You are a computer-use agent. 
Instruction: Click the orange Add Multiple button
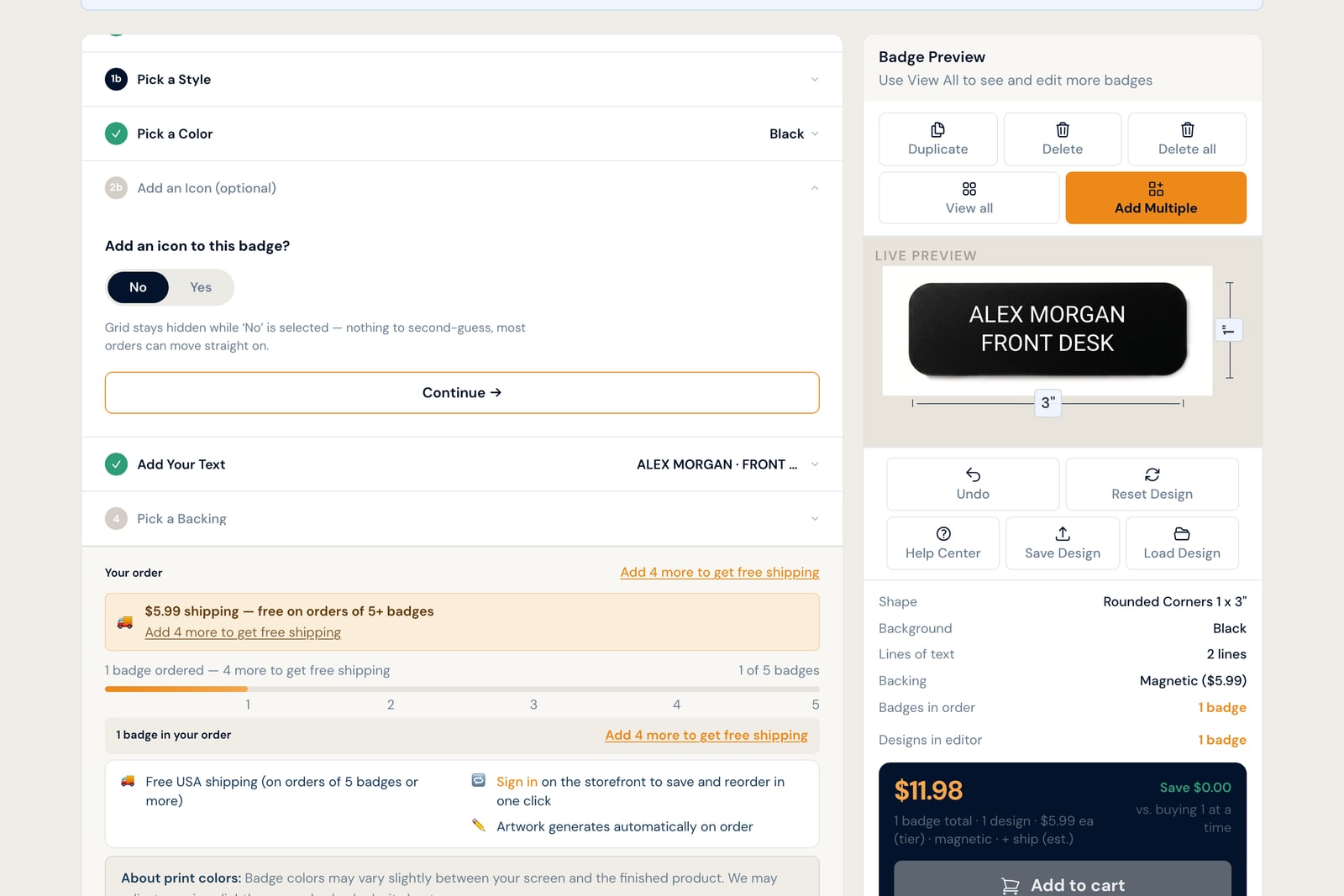pyautogui.click(x=1156, y=198)
